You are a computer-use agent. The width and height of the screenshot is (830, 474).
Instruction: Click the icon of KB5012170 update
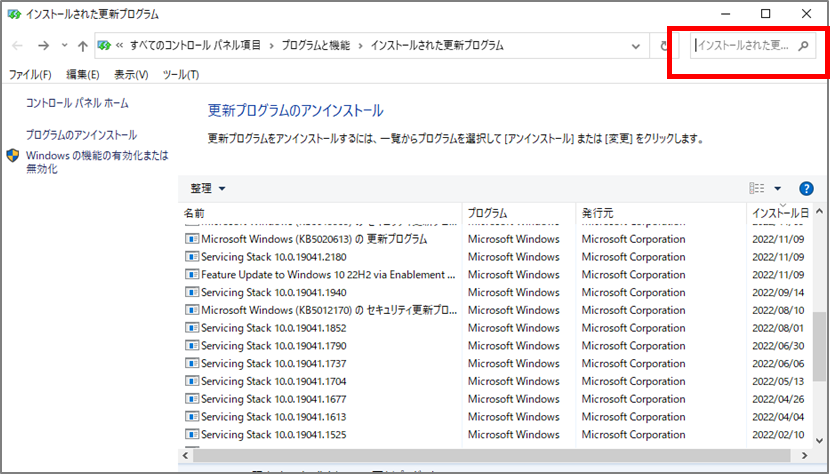(x=192, y=310)
